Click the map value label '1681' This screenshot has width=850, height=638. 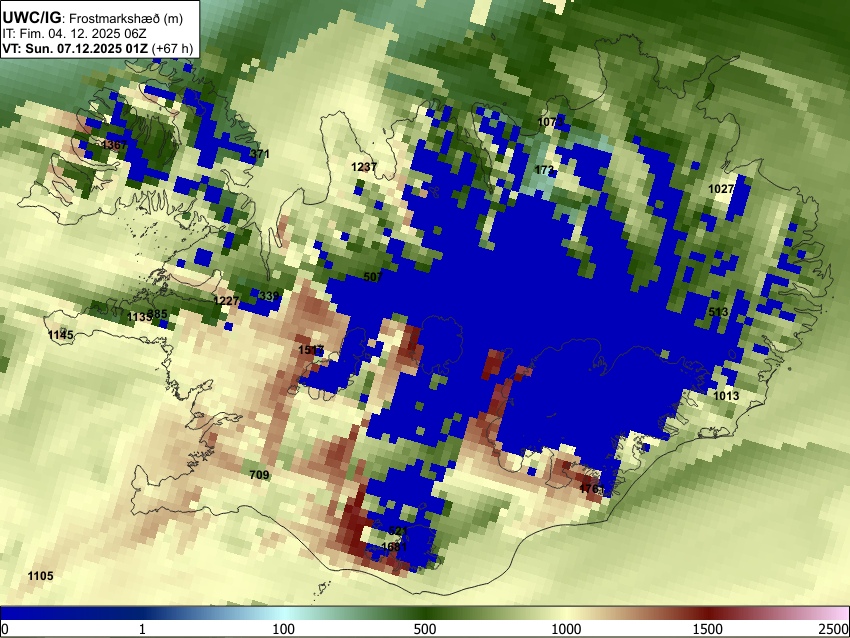coord(394,546)
